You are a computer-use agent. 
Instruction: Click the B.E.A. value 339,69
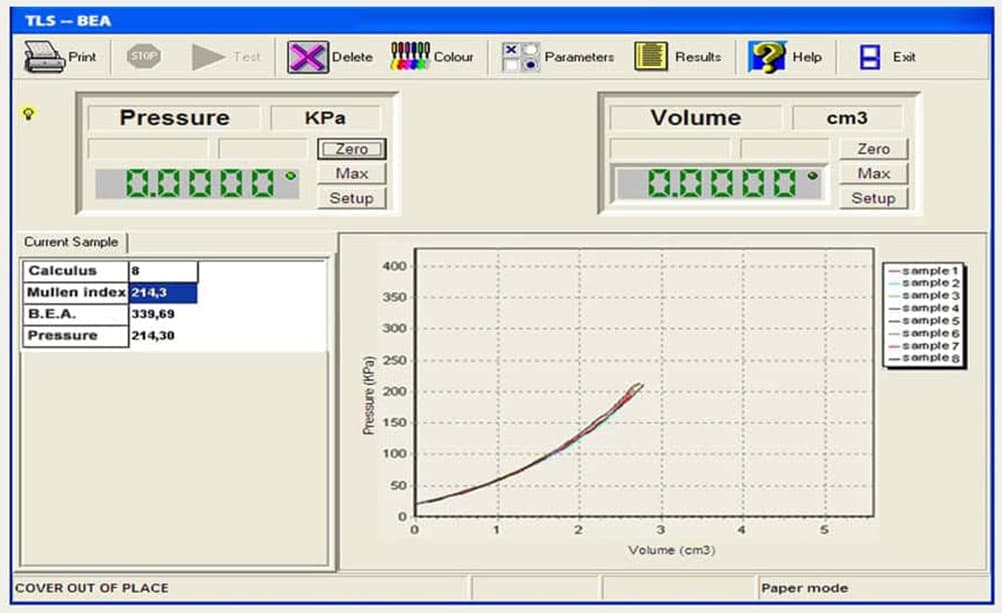tap(153, 314)
